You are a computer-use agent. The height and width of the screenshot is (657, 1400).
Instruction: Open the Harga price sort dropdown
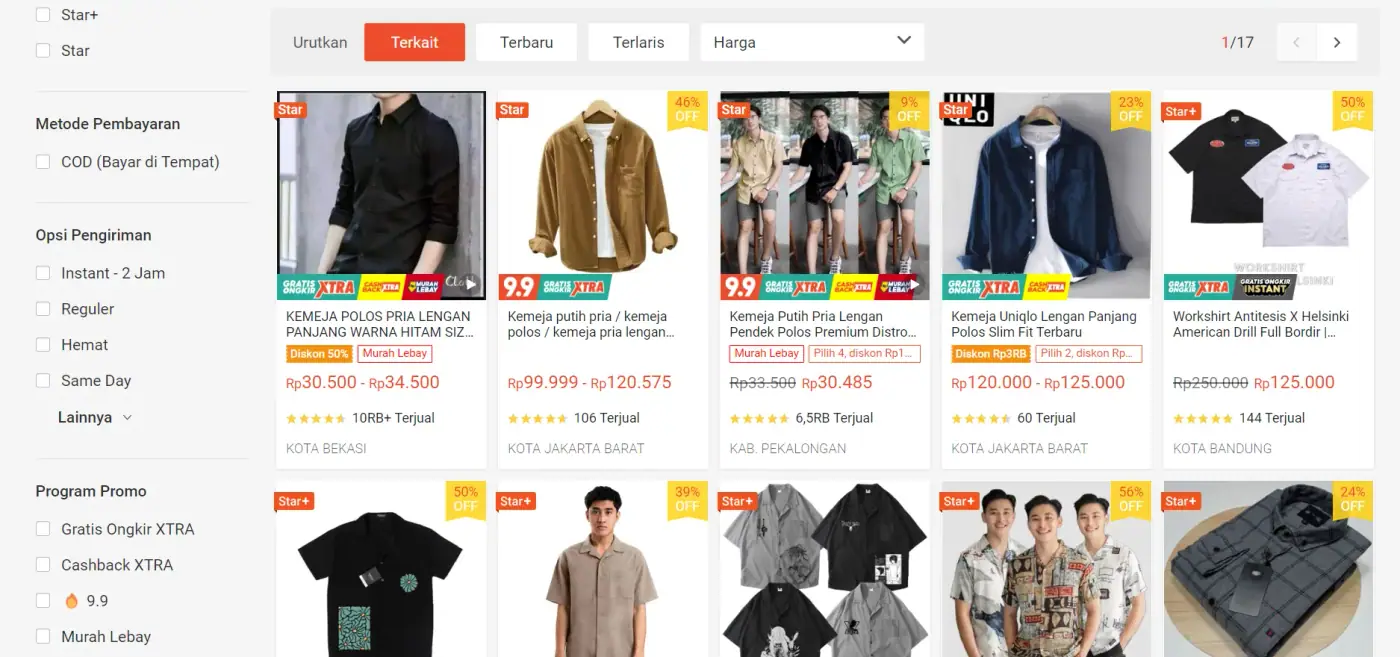click(x=812, y=42)
